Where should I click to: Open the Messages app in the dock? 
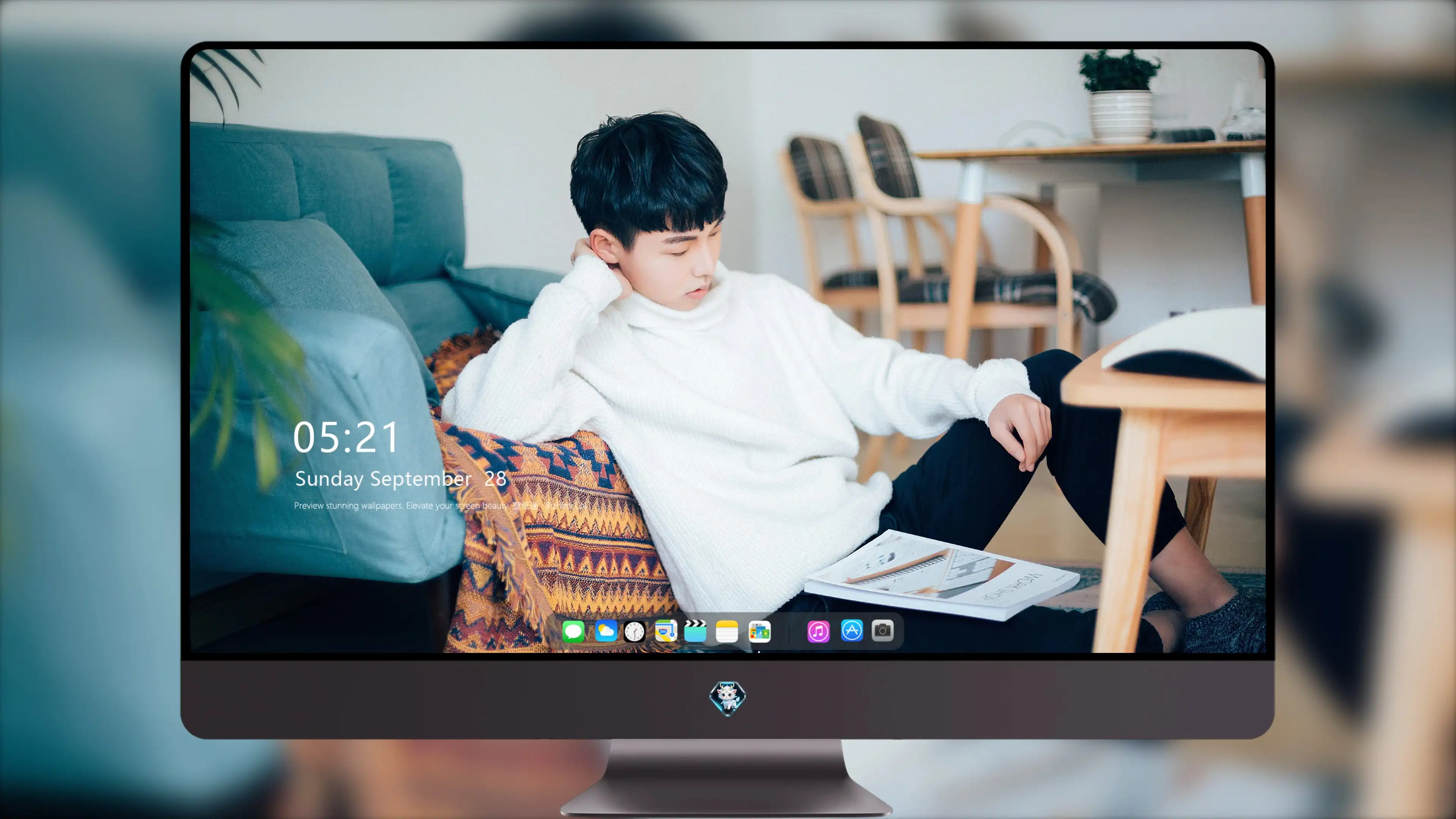coord(573,631)
